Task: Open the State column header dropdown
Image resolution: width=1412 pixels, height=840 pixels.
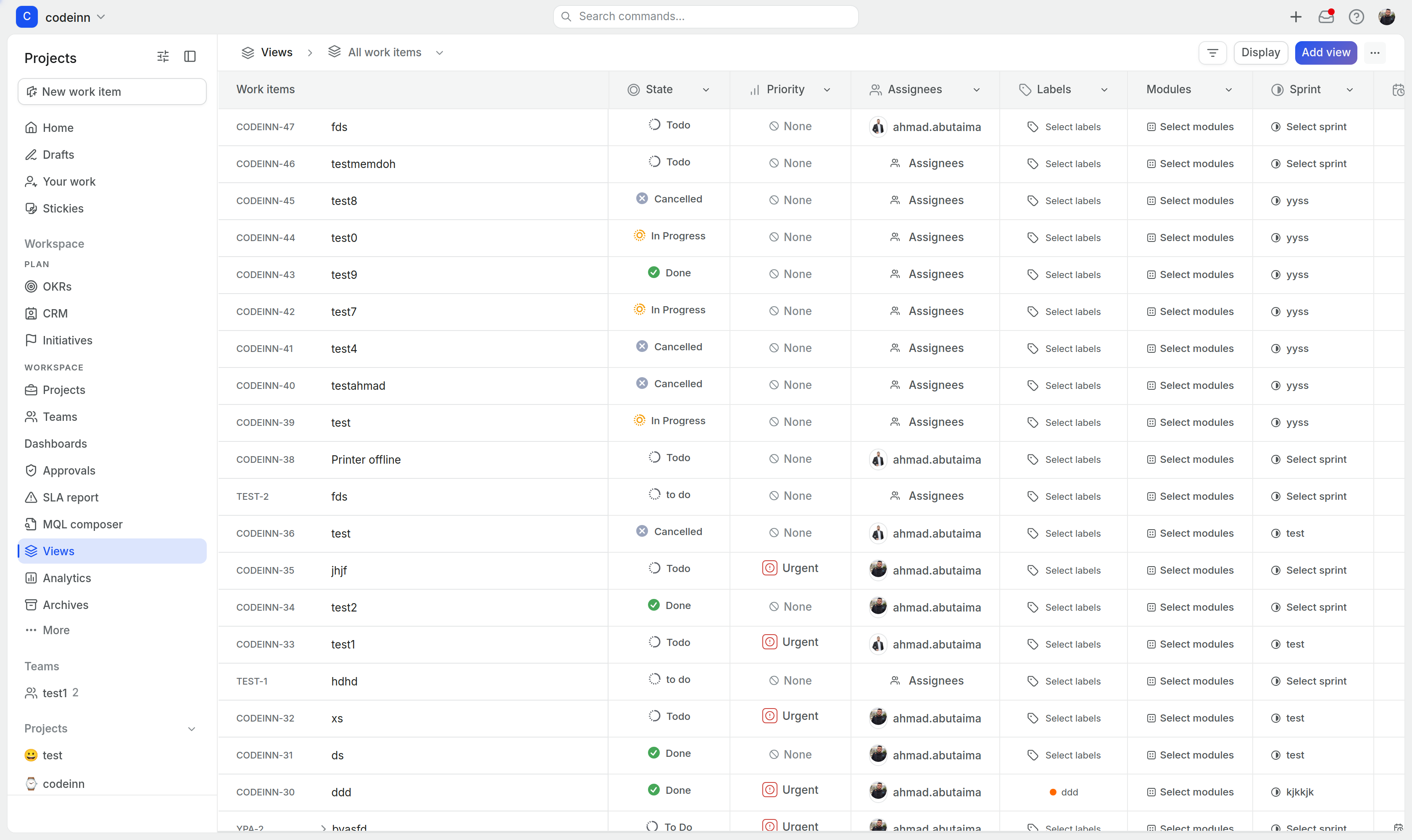Action: [x=706, y=89]
